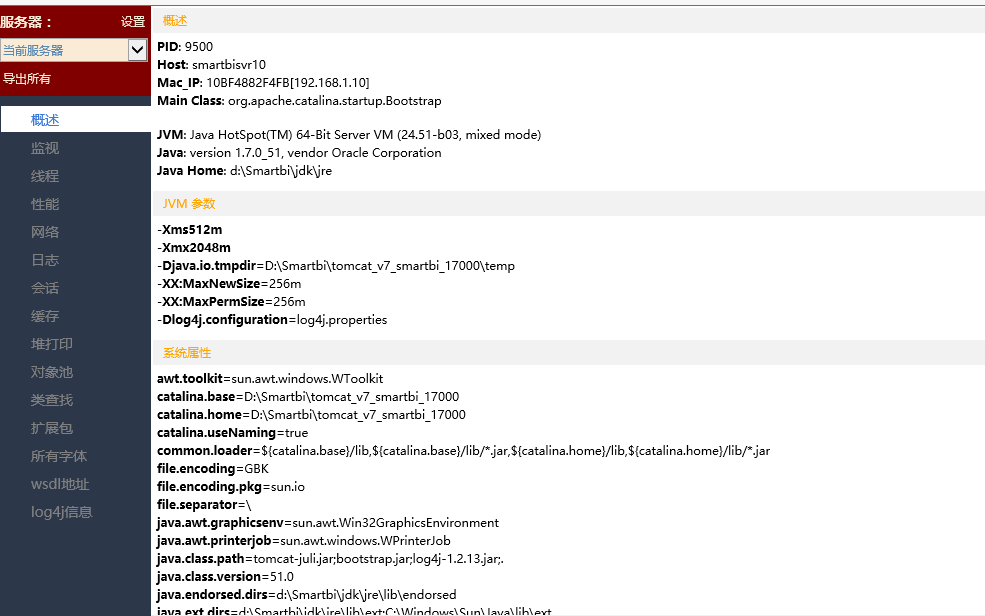This screenshot has width=985, height=616.
Task: Click the file.encoding=GBK property
Action: click(x=212, y=469)
